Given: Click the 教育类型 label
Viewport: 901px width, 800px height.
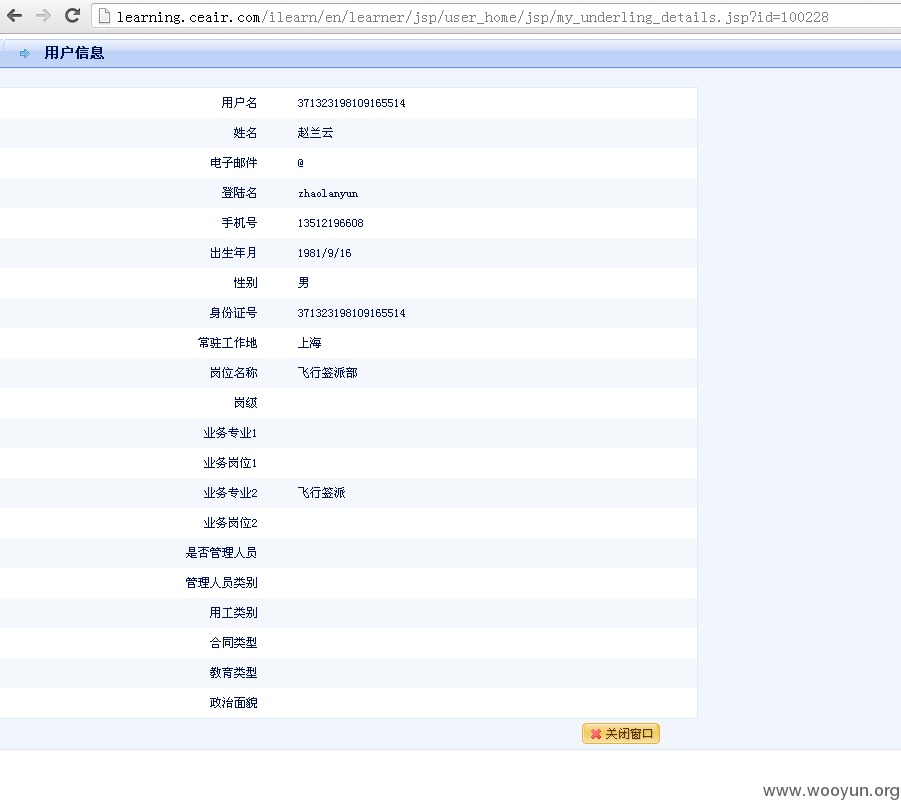Looking at the screenshot, I should point(233,672).
